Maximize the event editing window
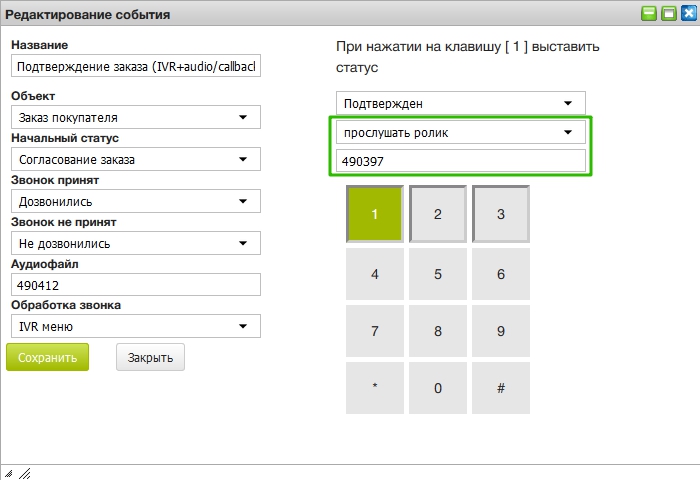This screenshot has width=700, height=480. 668,14
